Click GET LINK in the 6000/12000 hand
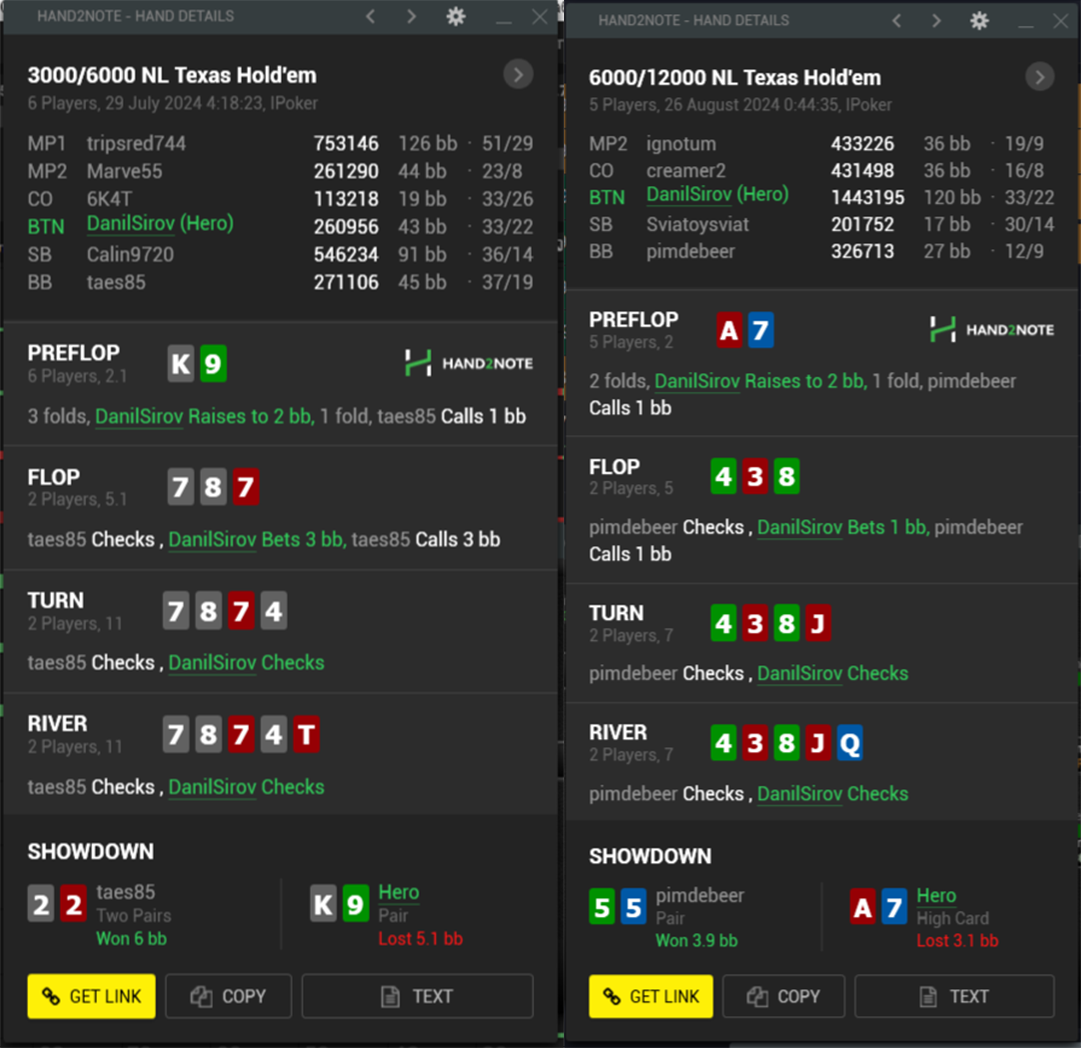The height and width of the screenshot is (1050, 1081). pos(651,996)
